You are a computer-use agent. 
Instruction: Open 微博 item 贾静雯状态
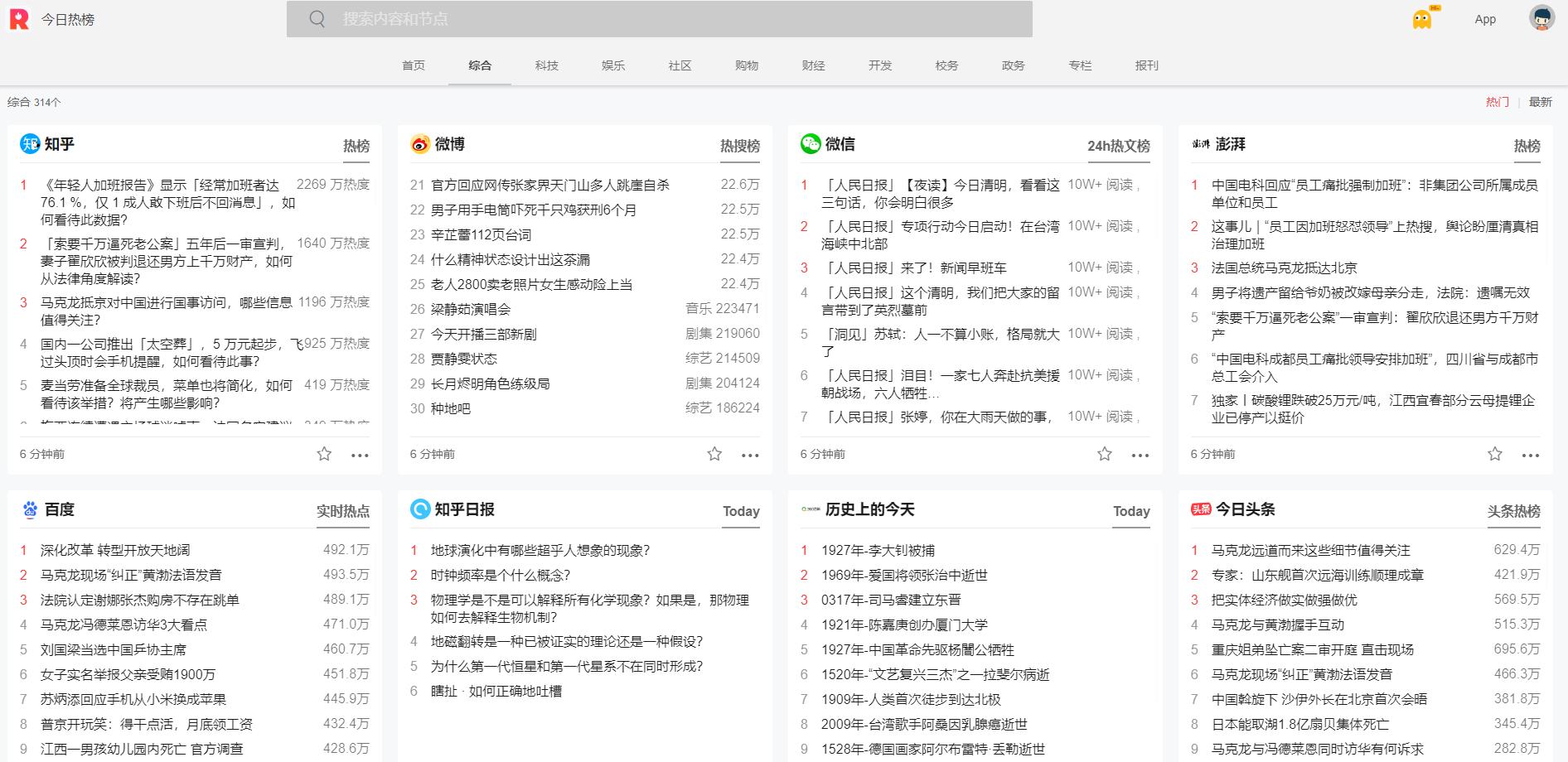click(464, 359)
